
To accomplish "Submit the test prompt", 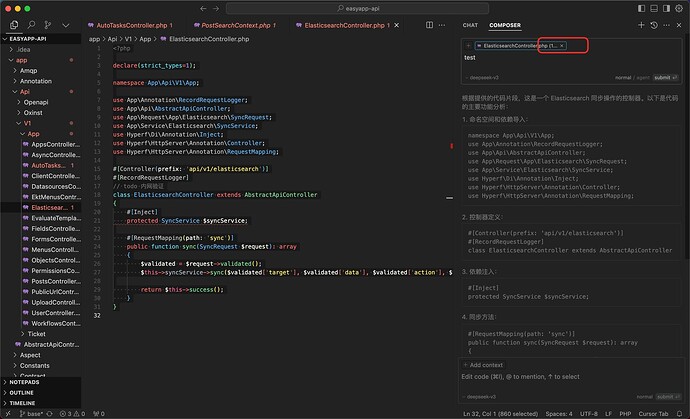I will point(665,77).
